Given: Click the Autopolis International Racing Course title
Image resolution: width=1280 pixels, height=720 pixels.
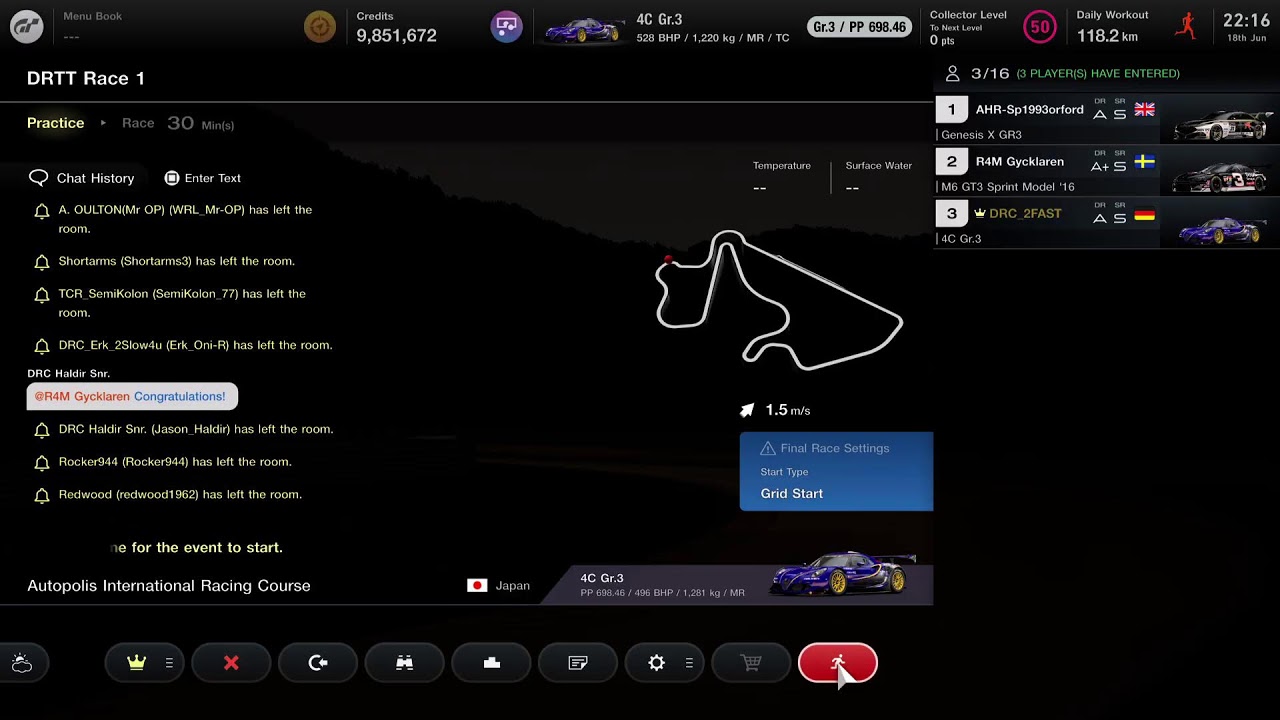Looking at the screenshot, I should (169, 586).
